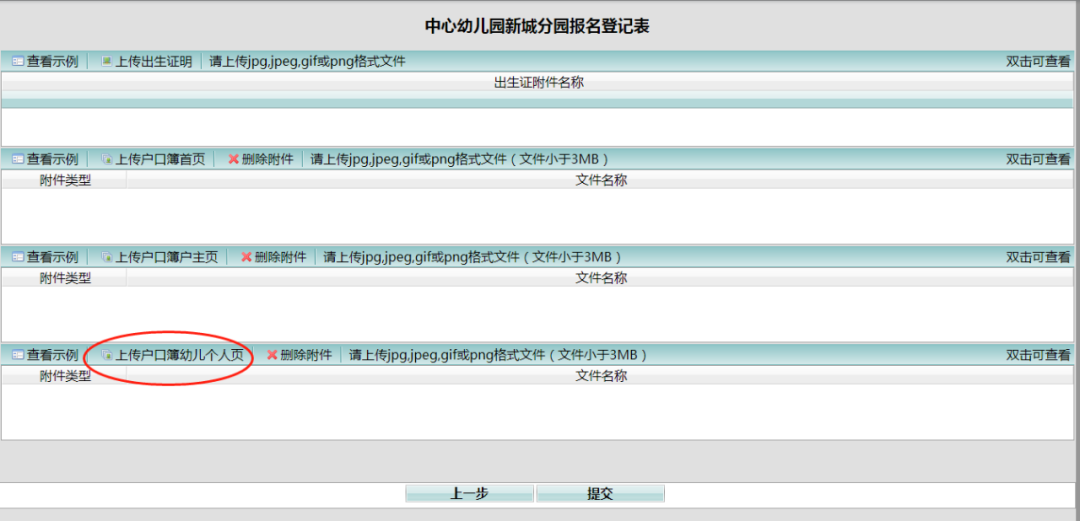
Task: Go back with the 上一步 button
Action: pos(469,494)
